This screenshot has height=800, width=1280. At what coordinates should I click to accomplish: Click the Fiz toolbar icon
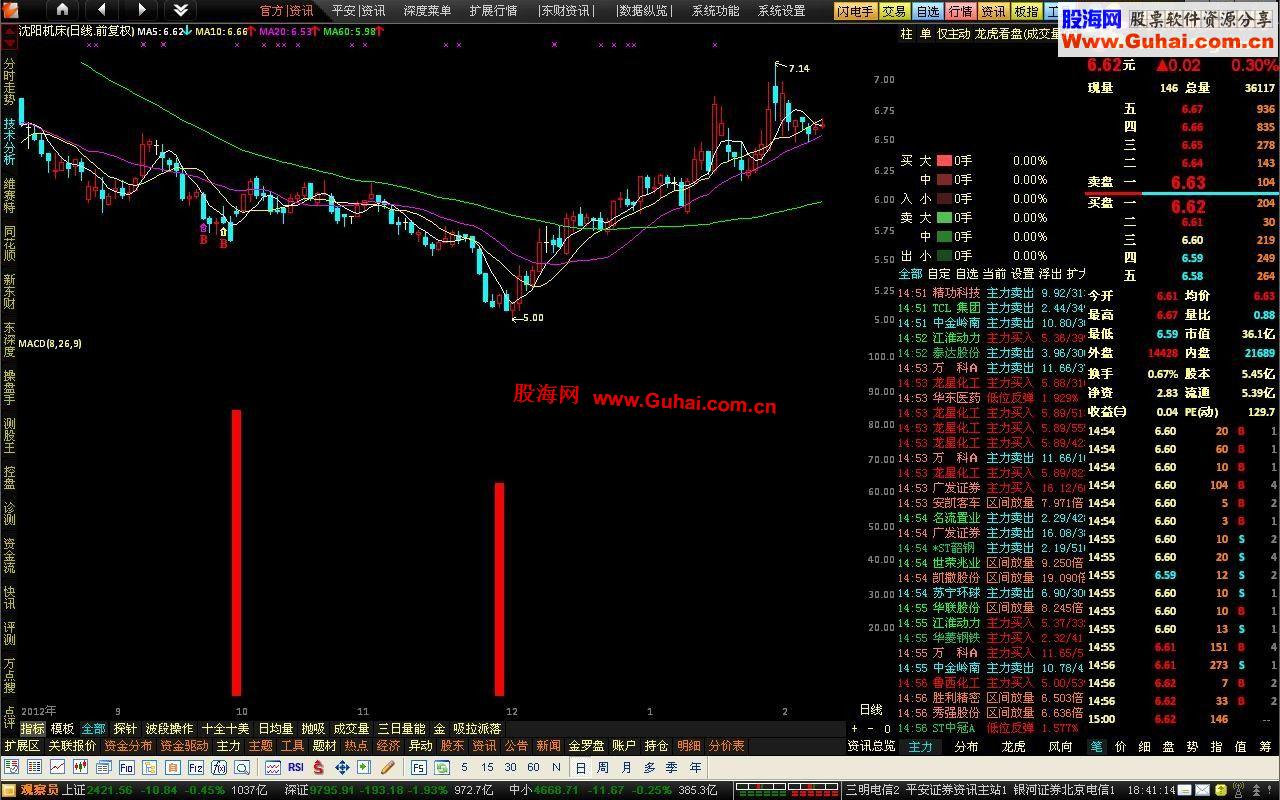pos(196,767)
